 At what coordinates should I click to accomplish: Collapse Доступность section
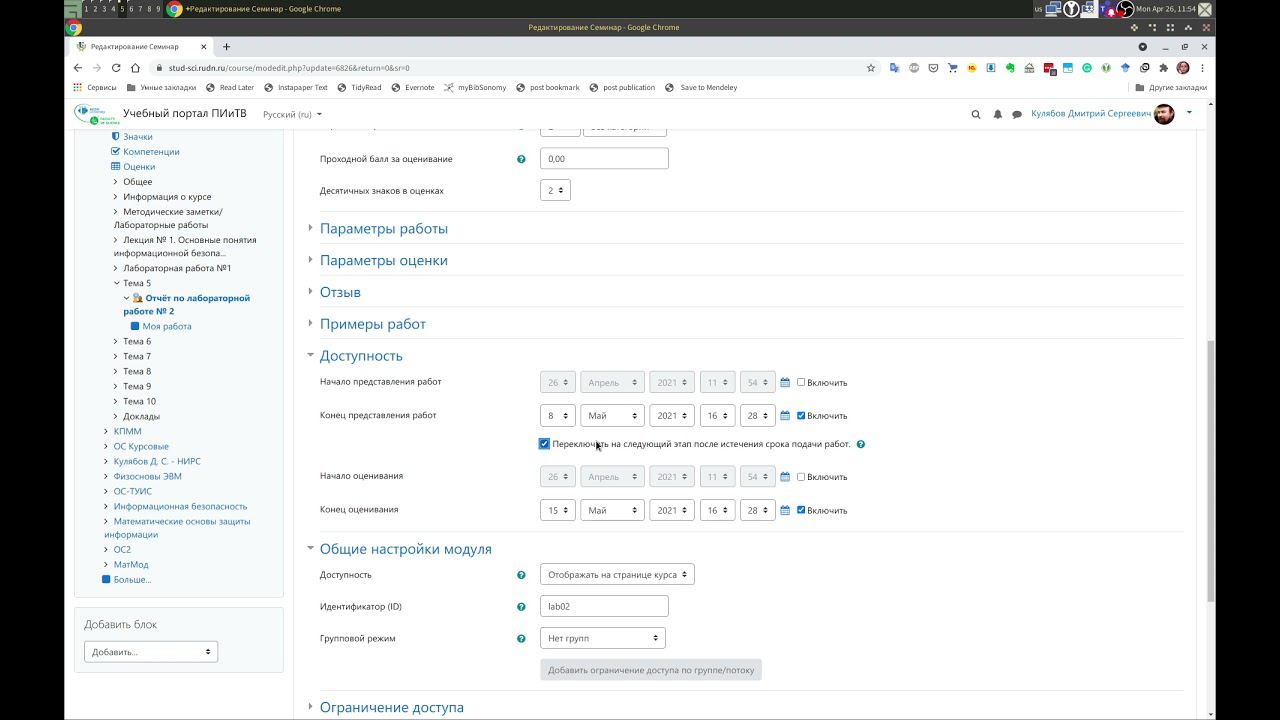pos(361,356)
